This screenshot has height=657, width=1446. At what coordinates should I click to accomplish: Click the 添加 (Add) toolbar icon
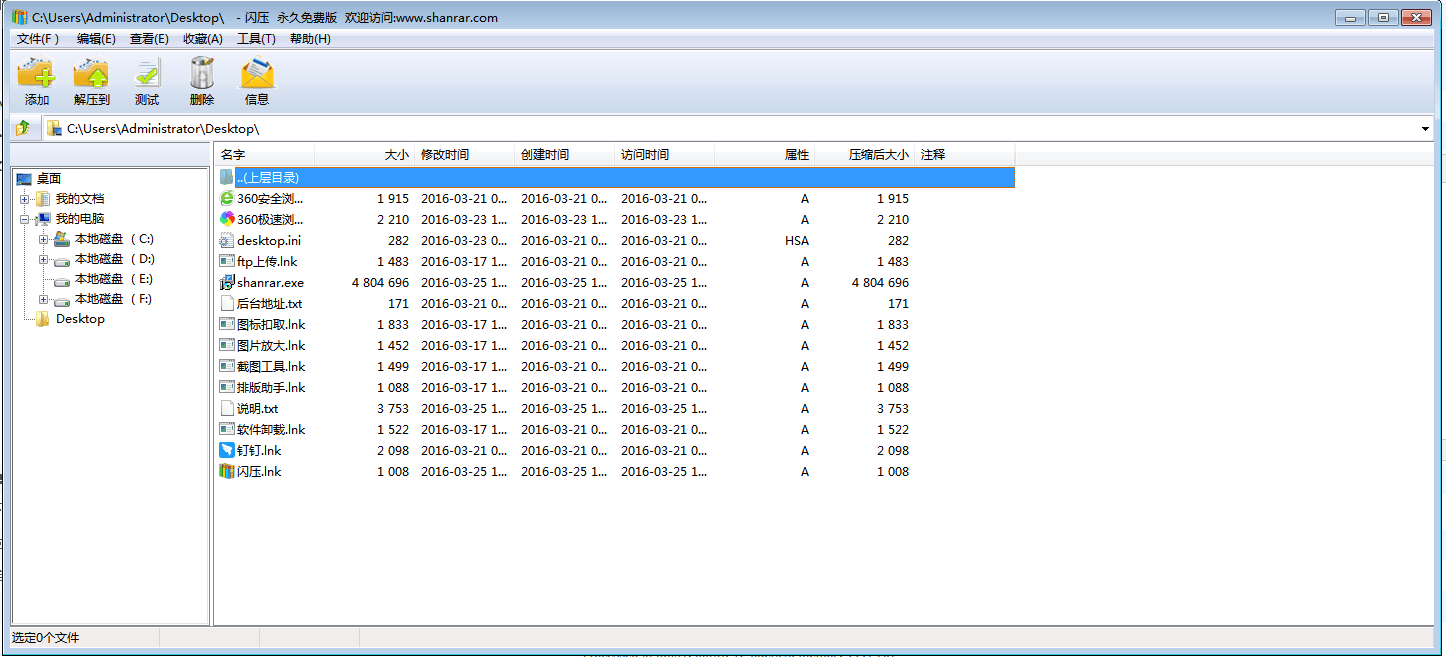coord(37,74)
